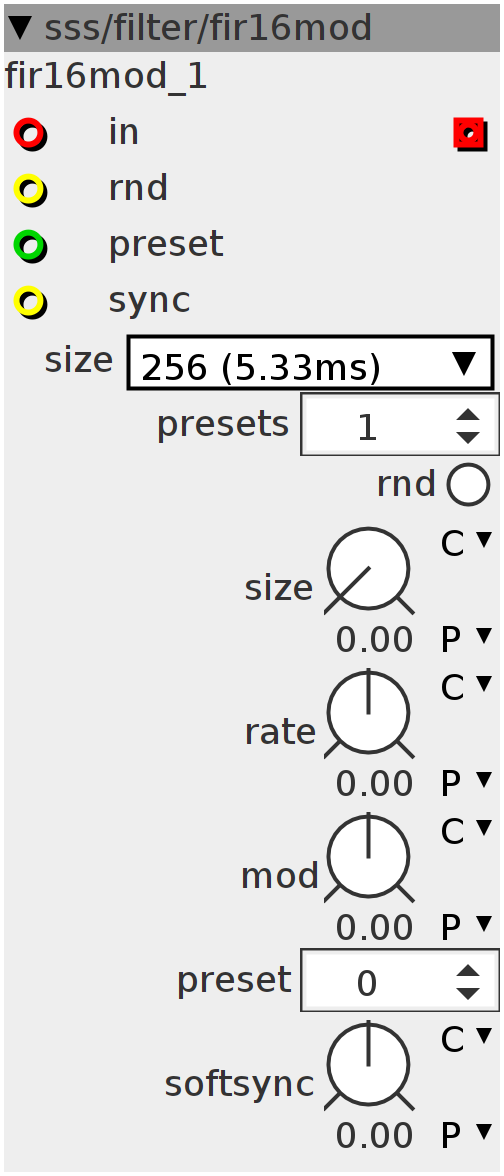The width and height of the screenshot is (504, 1176).
Task: Click the green 'preset' inlet connector
Action: click(x=30, y=246)
